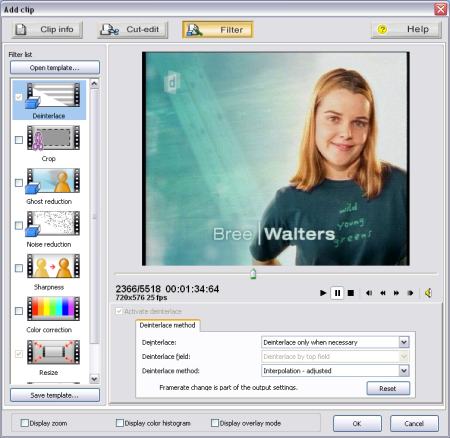Image resolution: width=450 pixels, height=438 pixels.
Task: Enable the Sharpness checkbox
Action: pyautogui.click(x=19, y=268)
